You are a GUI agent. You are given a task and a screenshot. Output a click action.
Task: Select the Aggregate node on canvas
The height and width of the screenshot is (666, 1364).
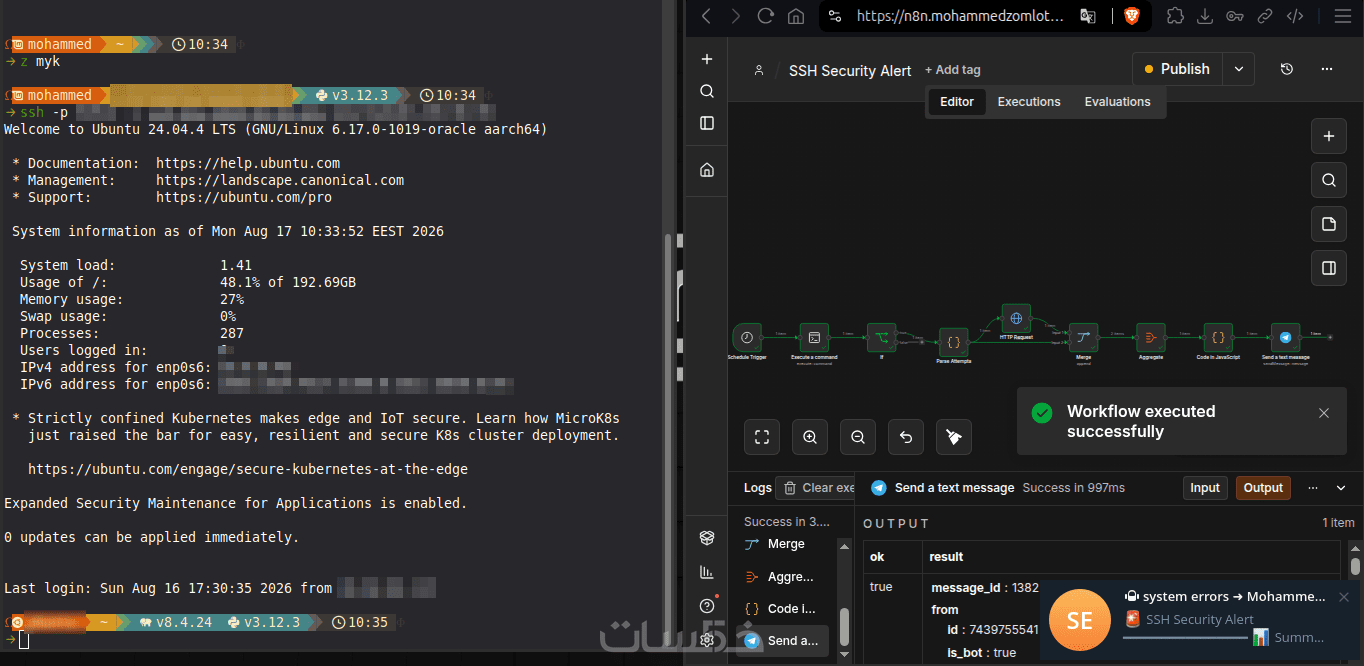coord(1150,337)
